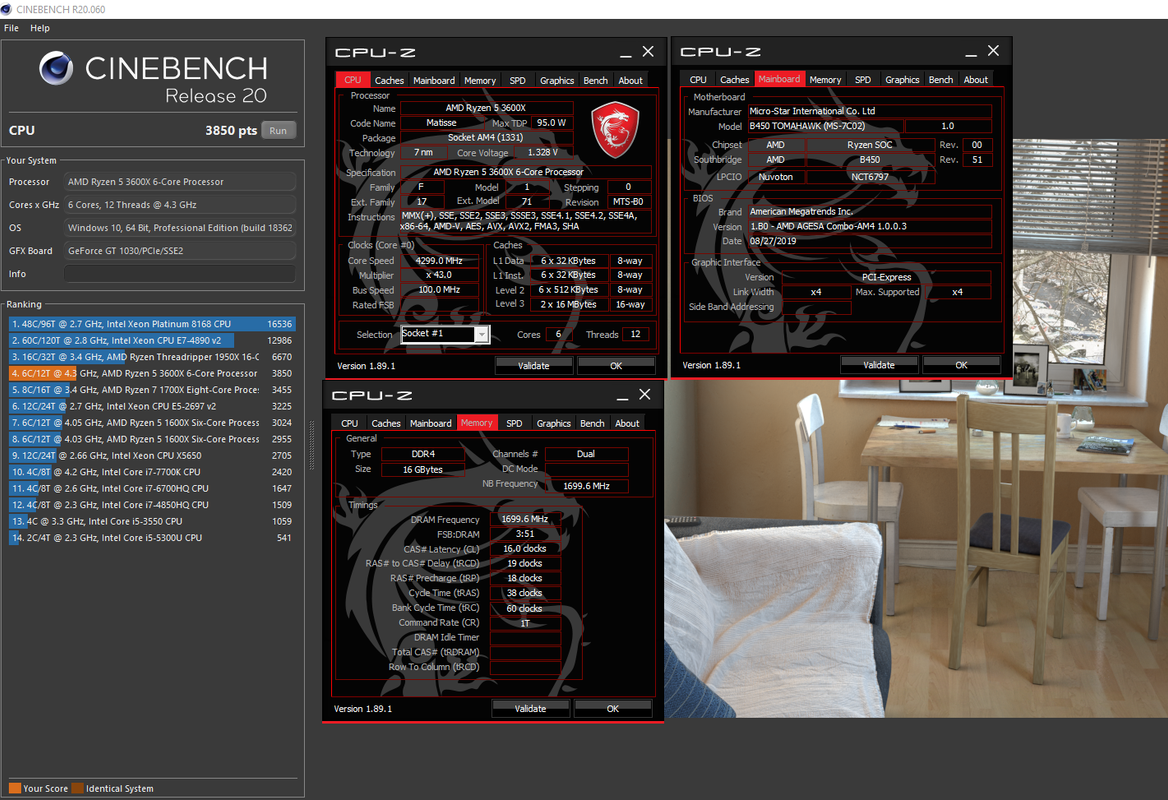Close the Mainboard CPU-Z window
The width and height of the screenshot is (1168, 800).
(994, 51)
